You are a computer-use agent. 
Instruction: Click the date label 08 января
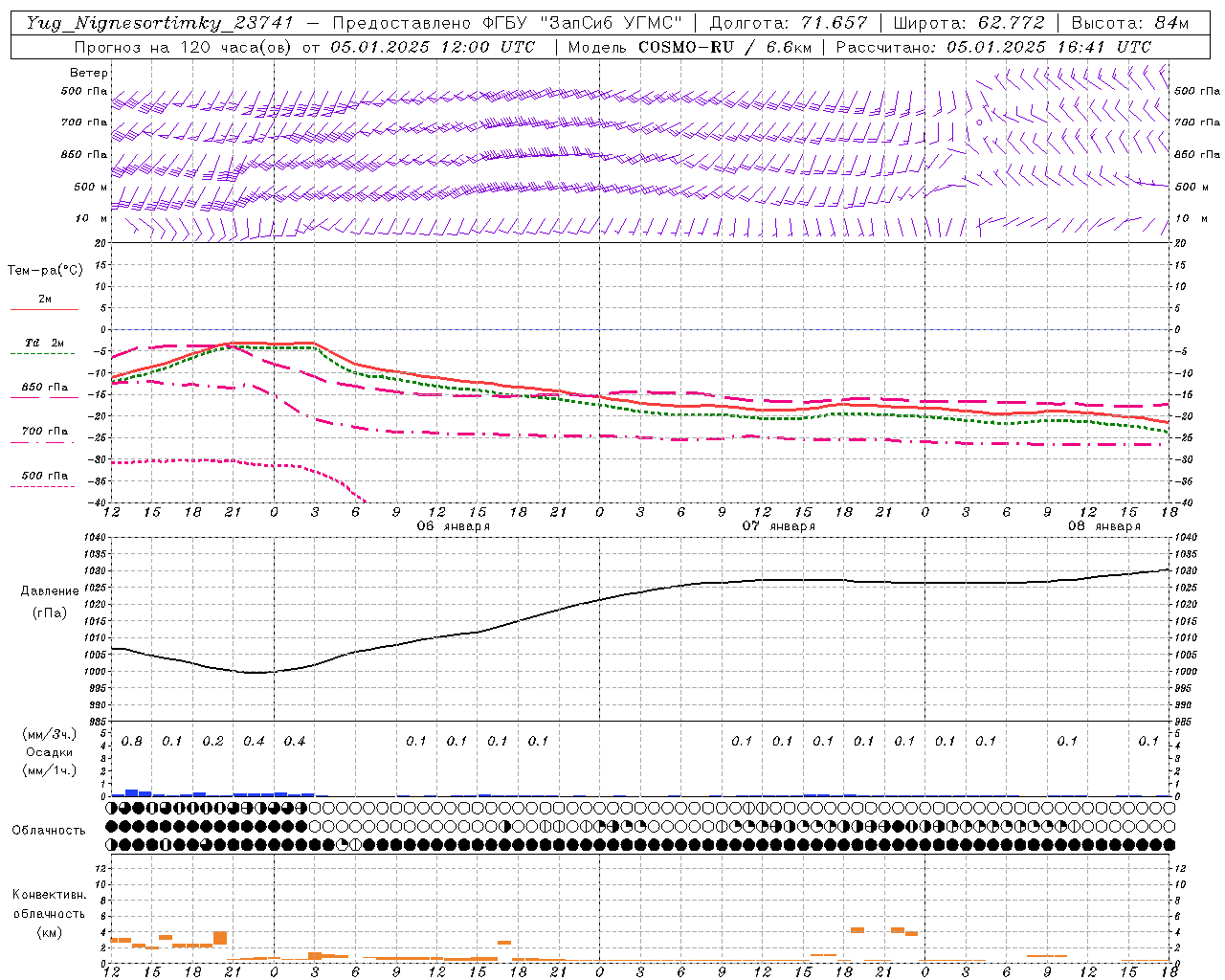pos(1103,526)
